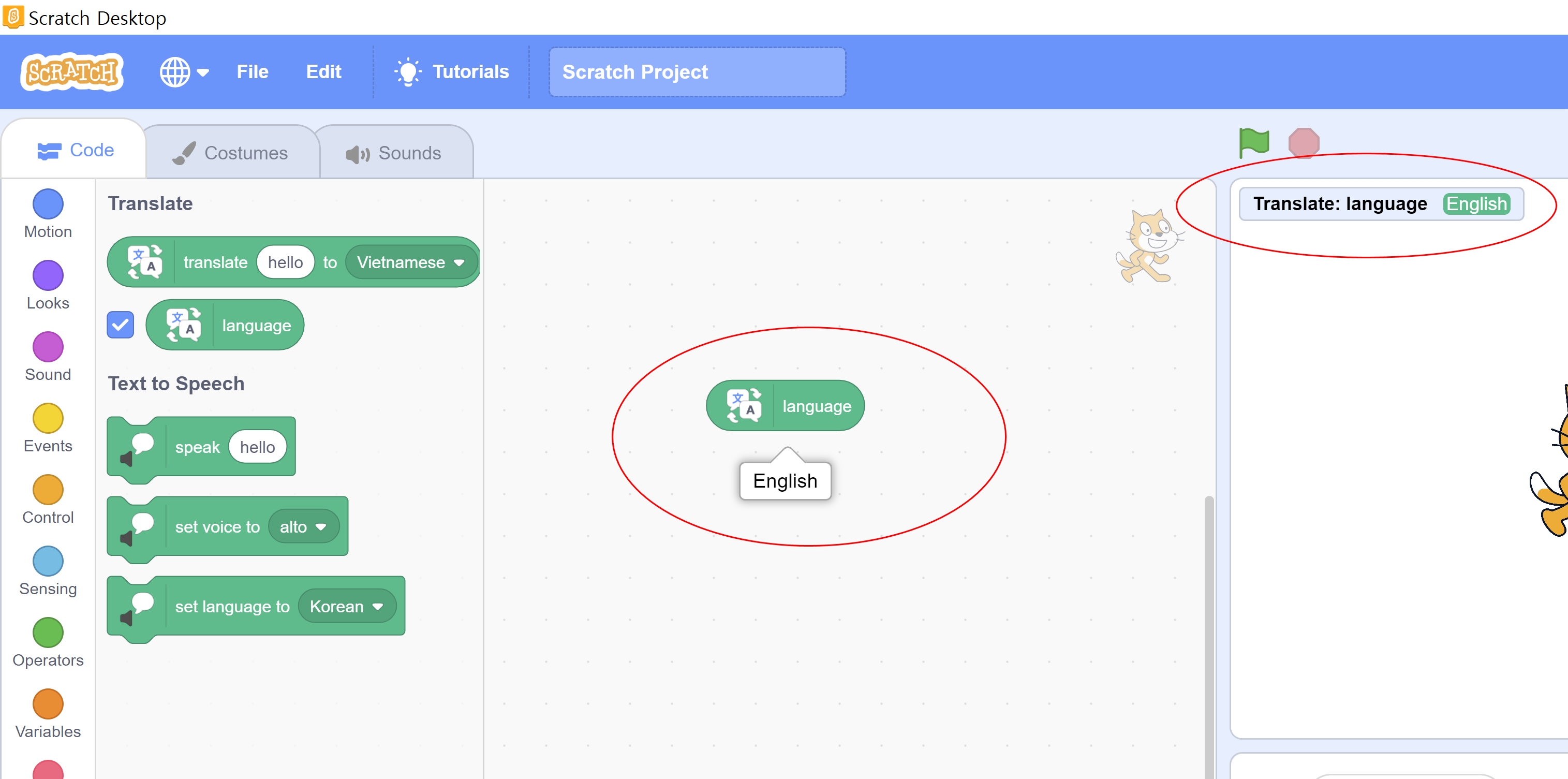Click the set language to block icon
This screenshot has height=779, width=1568.
pyautogui.click(x=137, y=609)
